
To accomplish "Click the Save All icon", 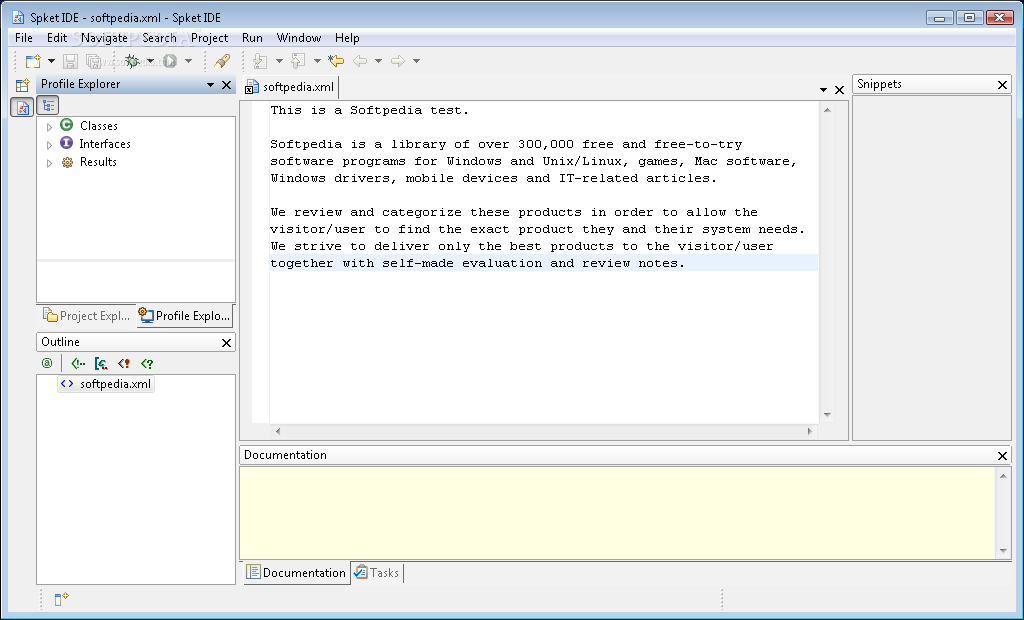I will coord(93,61).
